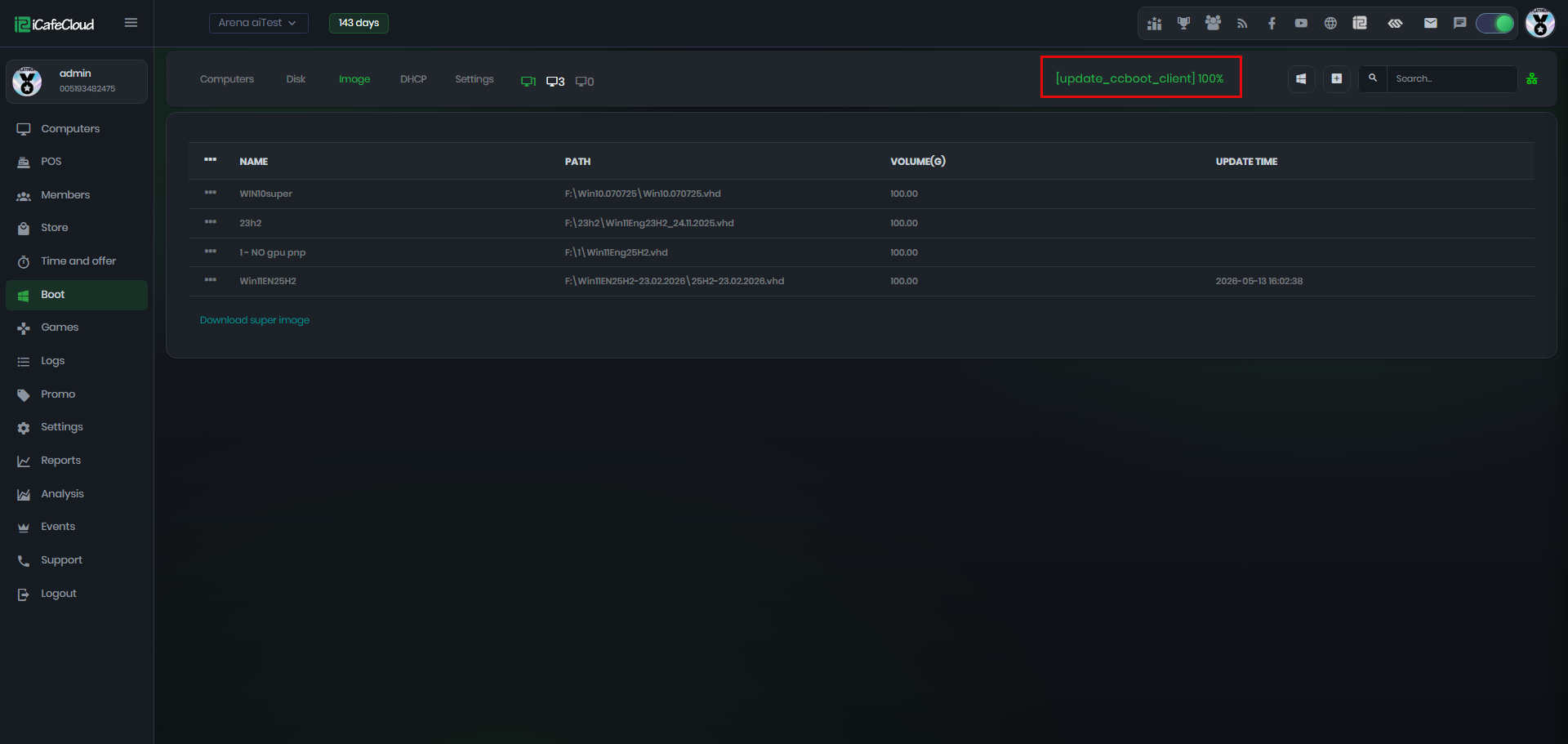The width and height of the screenshot is (1568, 744).
Task: Open Games in the sidebar
Action: point(77,327)
